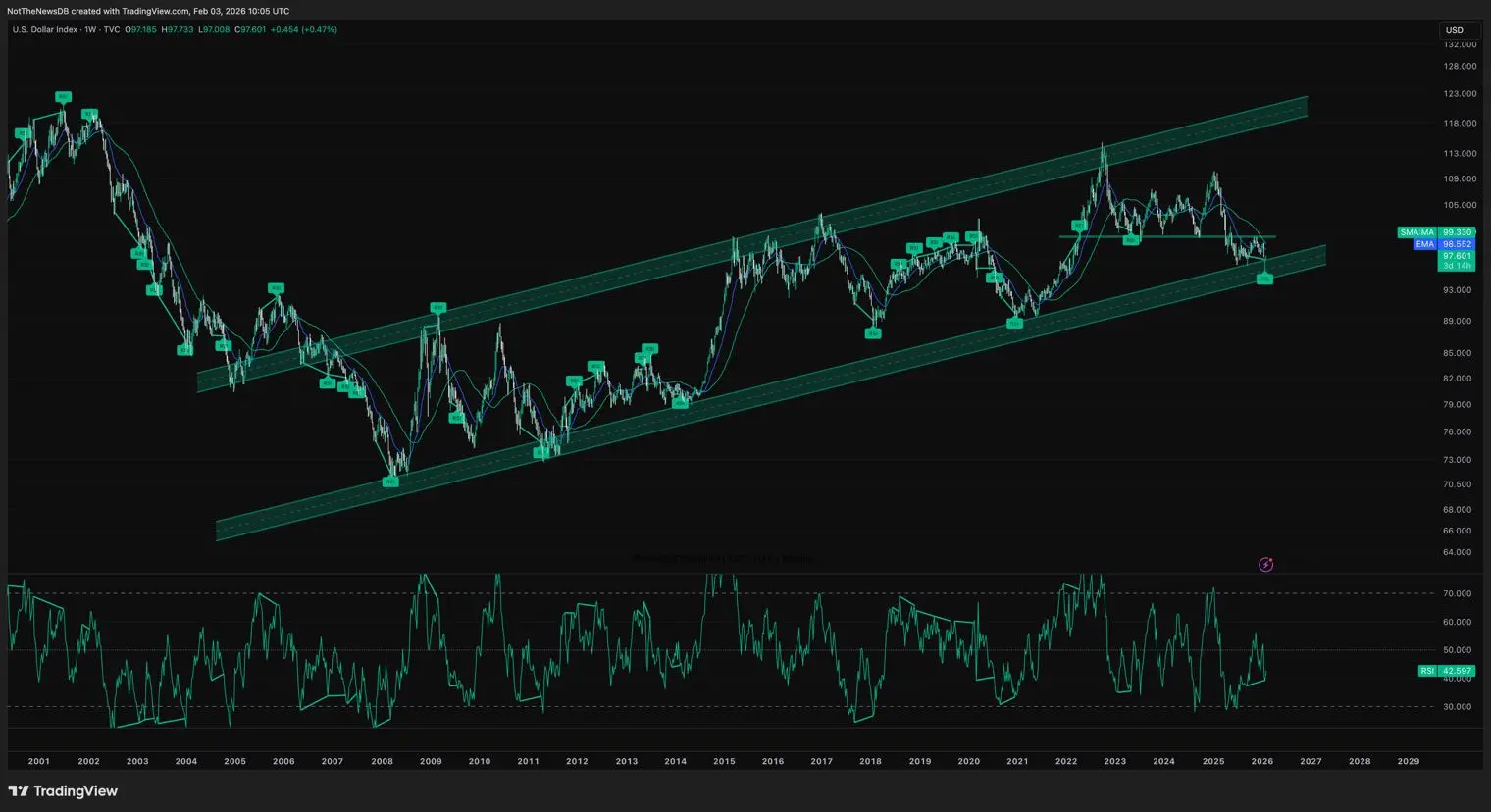Viewport: 1491px width, 812px height.
Task: Click the 64.000 price axis label
Action: pos(1457,552)
